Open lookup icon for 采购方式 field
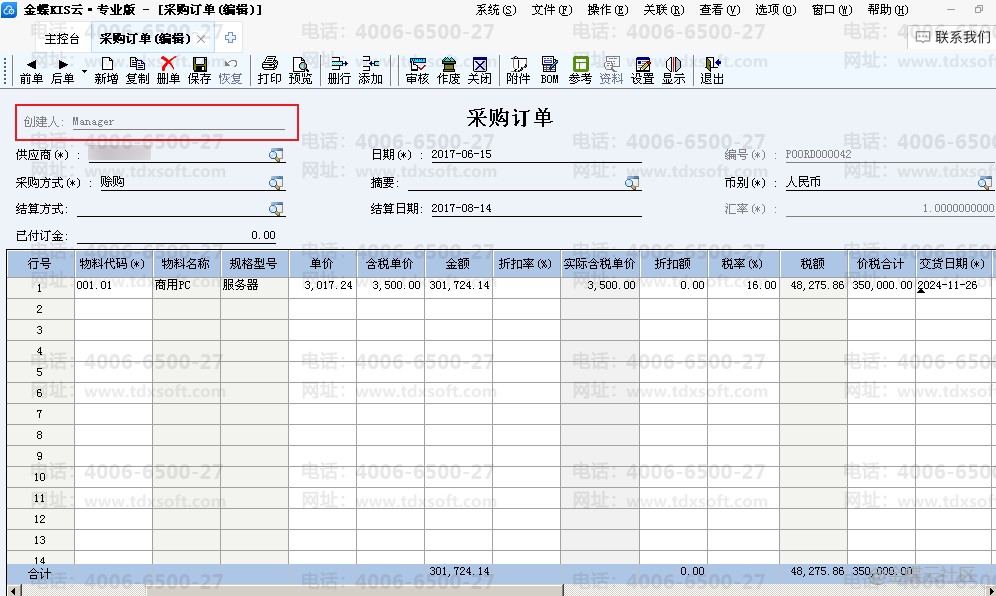Image resolution: width=996 pixels, height=596 pixels. [276, 183]
